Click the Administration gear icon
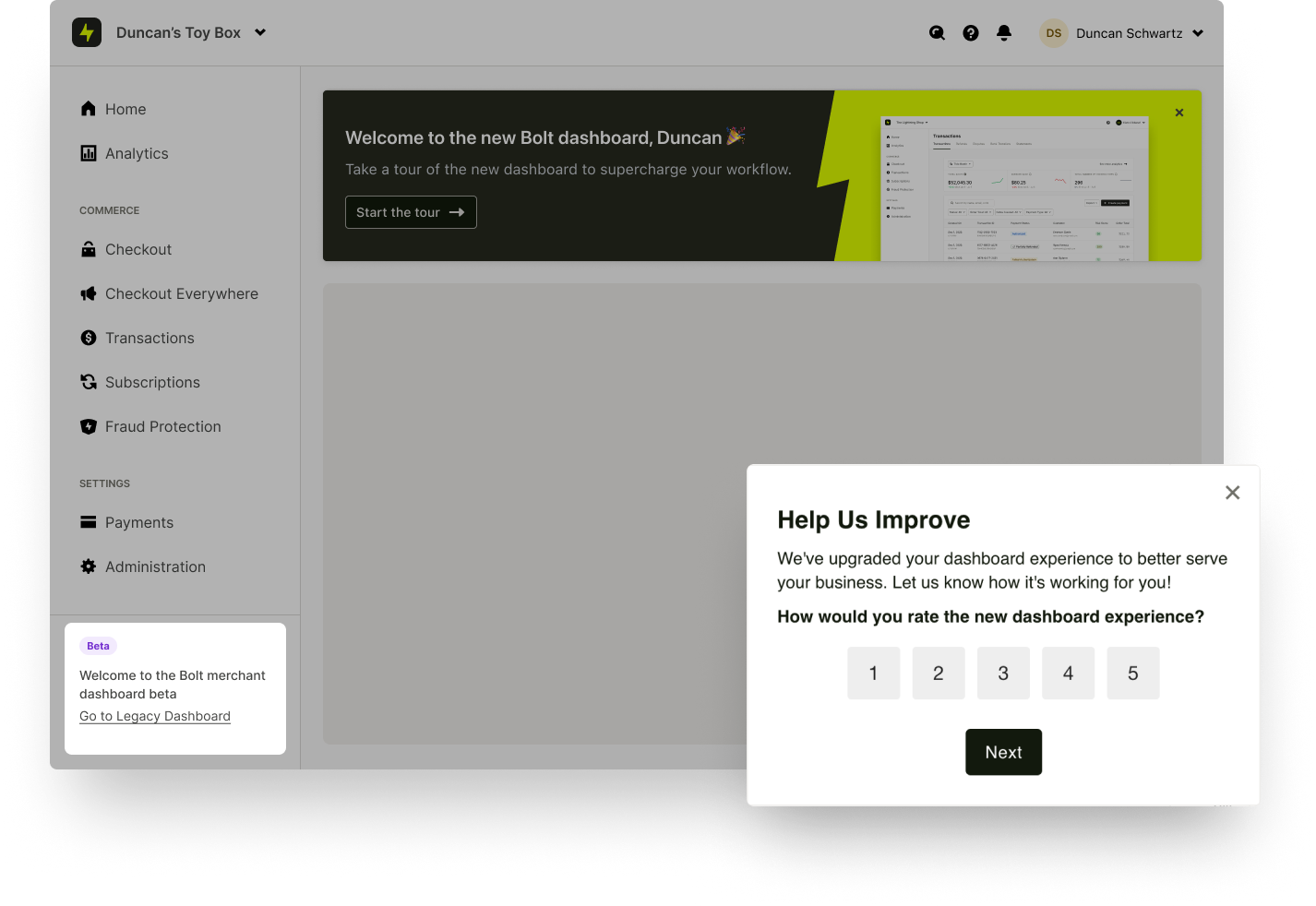Viewport: 1316px width, 906px height. [x=89, y=566]
